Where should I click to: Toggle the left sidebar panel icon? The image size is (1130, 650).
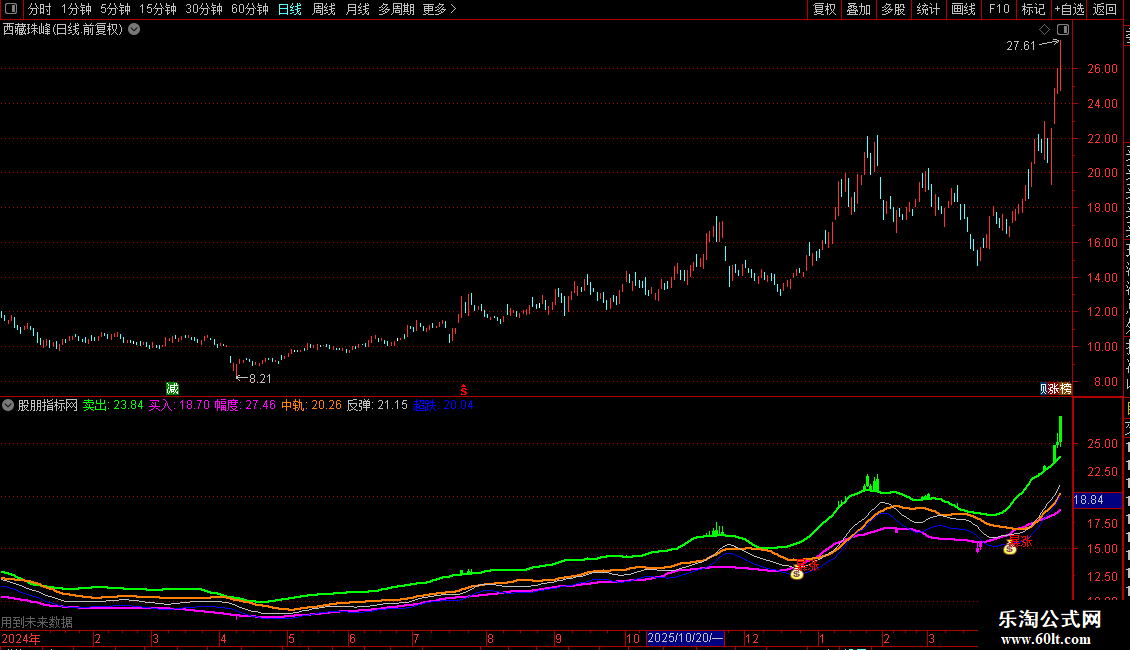(11, 9)
